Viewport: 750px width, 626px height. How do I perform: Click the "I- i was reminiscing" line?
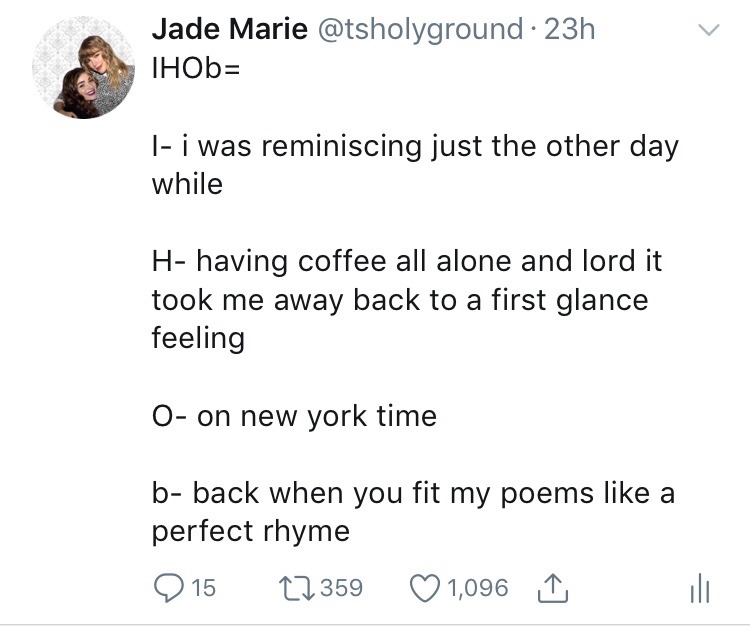click(414, 147)
